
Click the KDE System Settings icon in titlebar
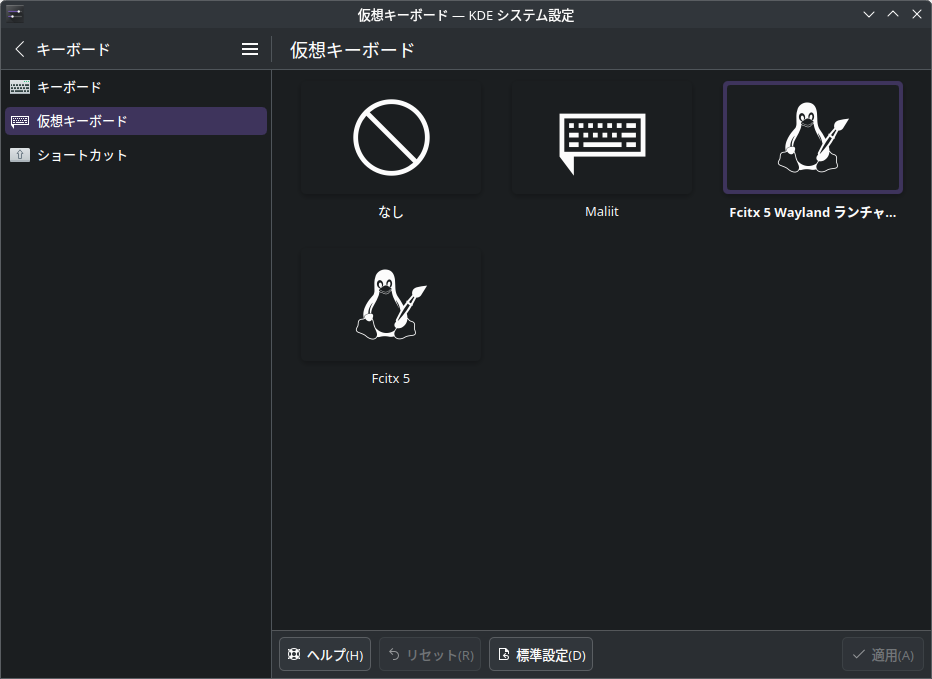[x=14, y=14]
